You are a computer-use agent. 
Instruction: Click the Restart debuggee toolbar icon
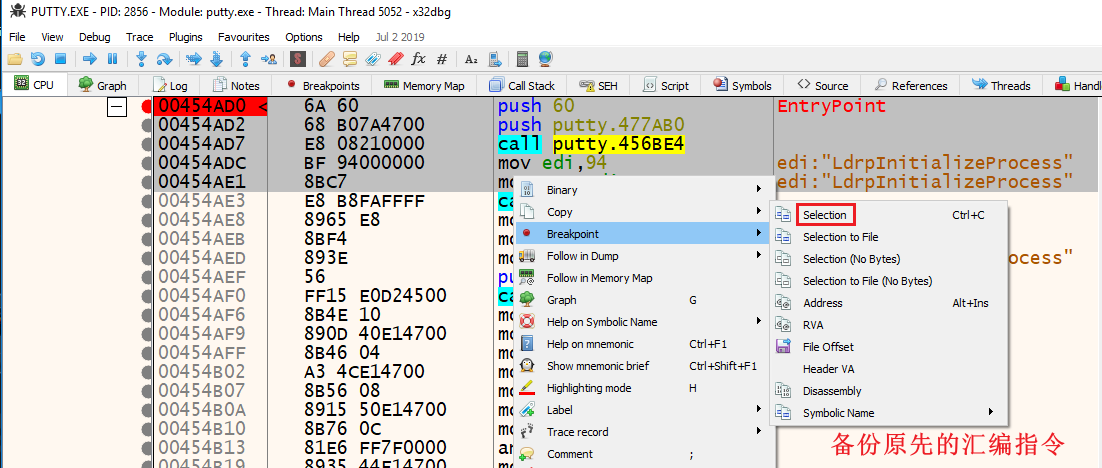click(38, 59)
